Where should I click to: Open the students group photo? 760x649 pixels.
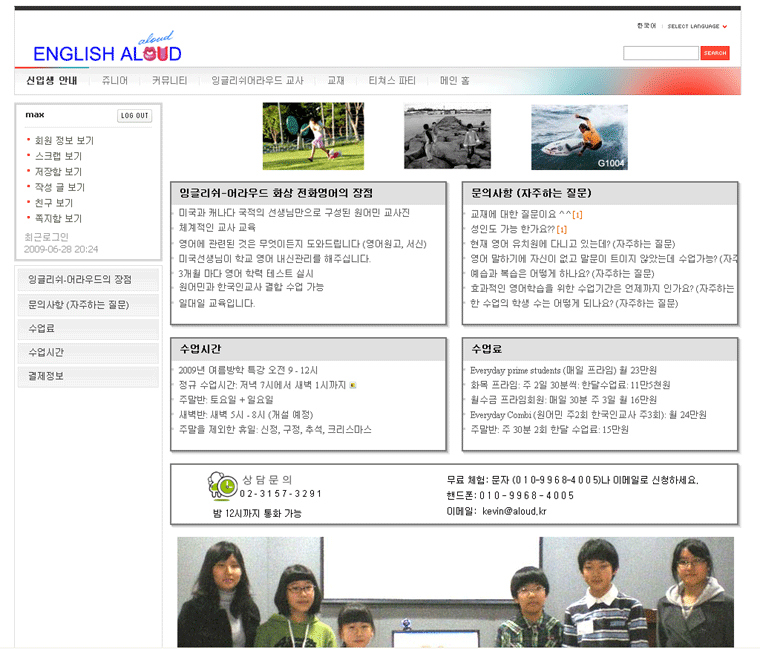[455, 592]
